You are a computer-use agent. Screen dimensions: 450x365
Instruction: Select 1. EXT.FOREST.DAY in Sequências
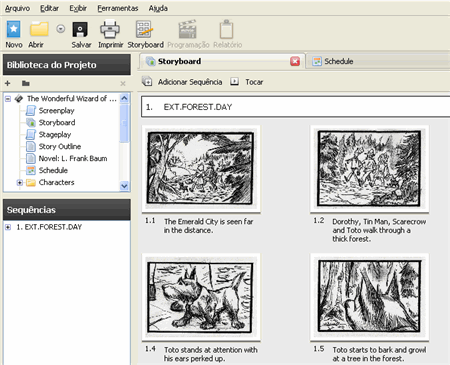pos(49,227)
